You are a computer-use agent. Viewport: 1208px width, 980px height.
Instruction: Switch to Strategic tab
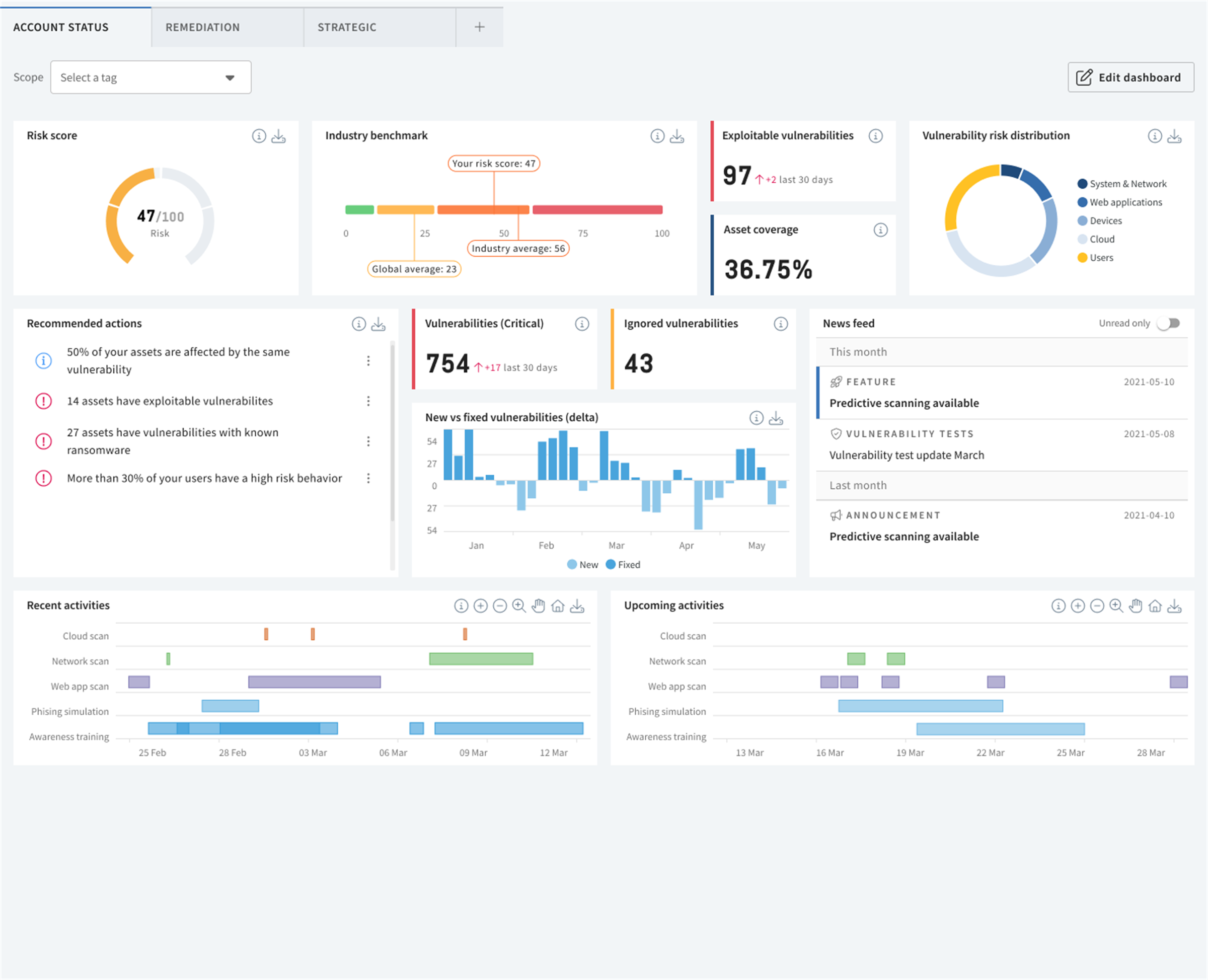tap(380, 27)
